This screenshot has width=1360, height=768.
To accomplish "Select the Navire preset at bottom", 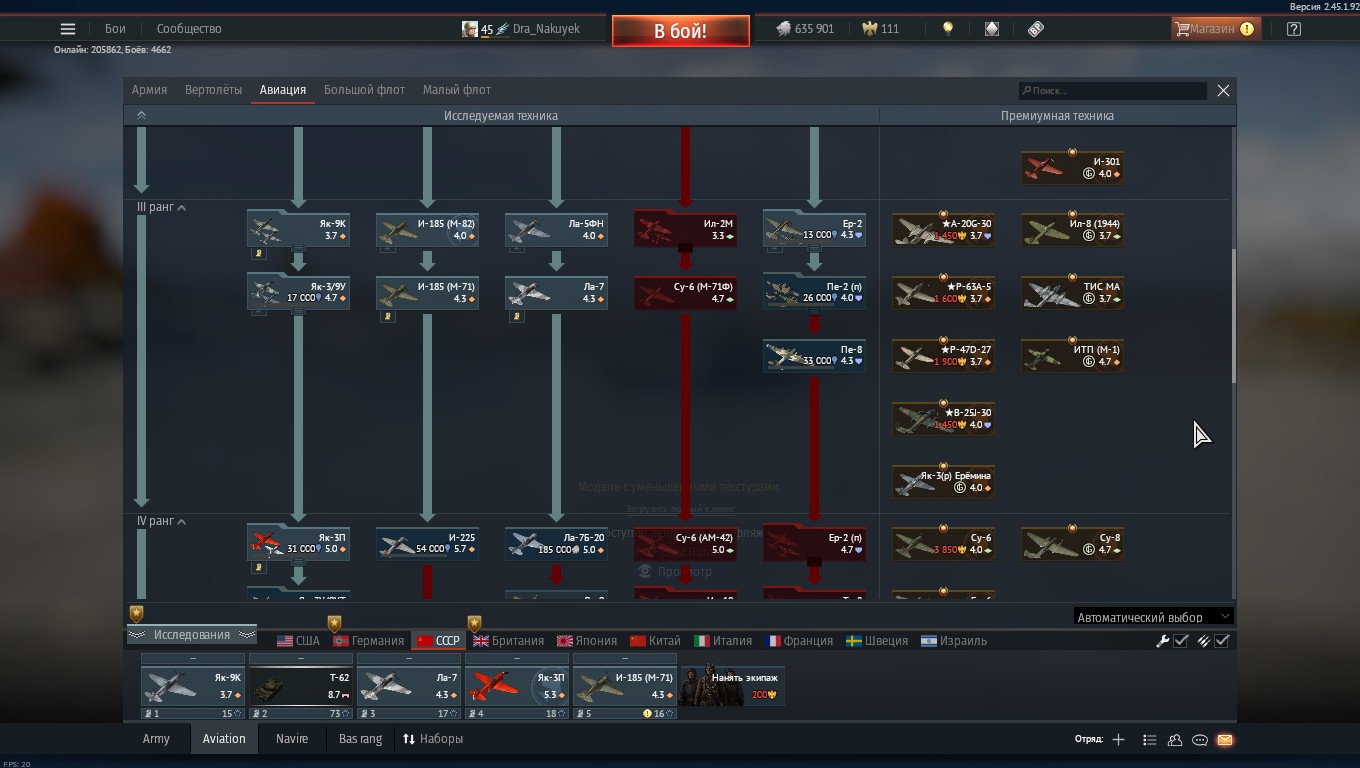I will (x=292, y=739).
